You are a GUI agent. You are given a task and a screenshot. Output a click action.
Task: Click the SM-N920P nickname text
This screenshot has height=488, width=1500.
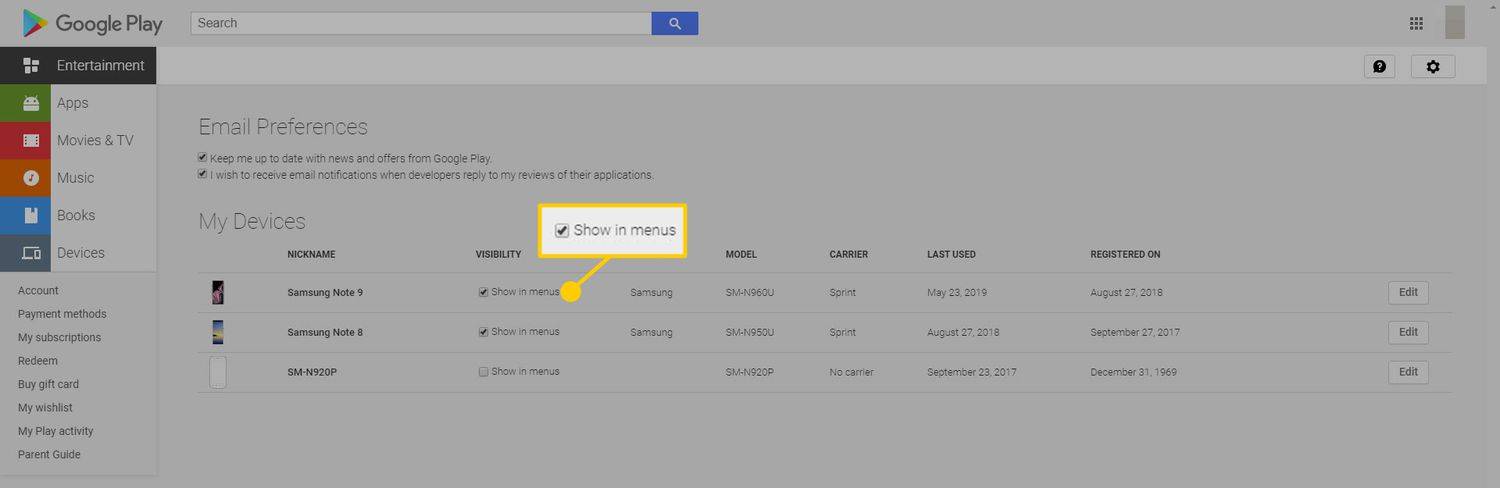pos(314,372)
